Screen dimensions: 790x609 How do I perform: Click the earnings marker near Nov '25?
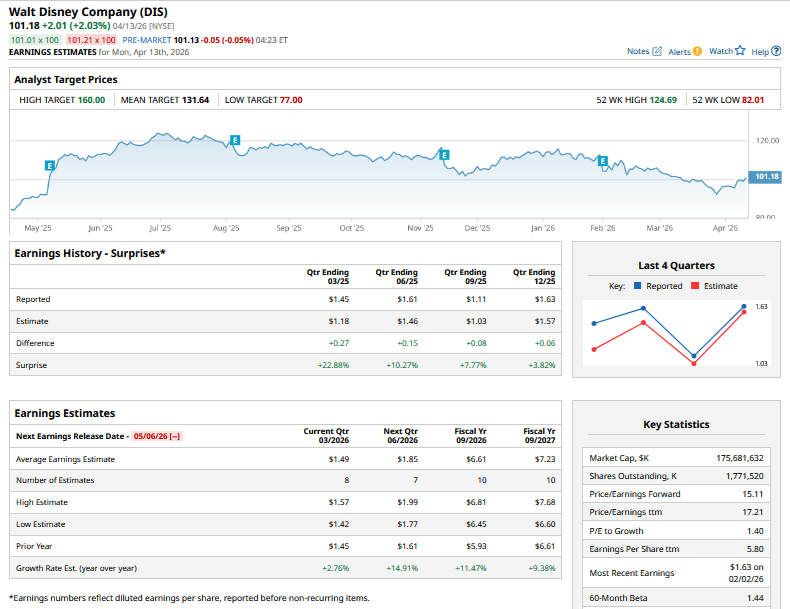(443, 154)
